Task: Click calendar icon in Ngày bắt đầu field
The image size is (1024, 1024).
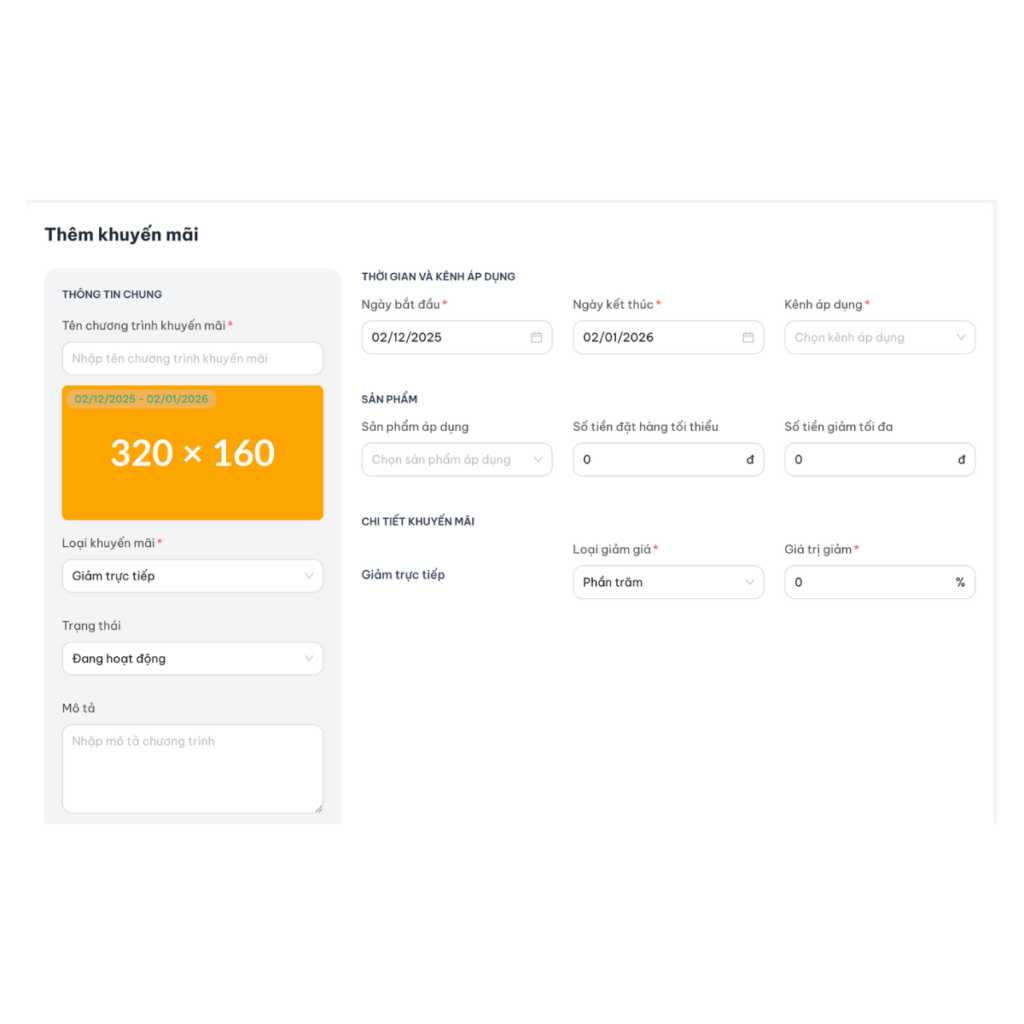Action: [x=536, y=338]
